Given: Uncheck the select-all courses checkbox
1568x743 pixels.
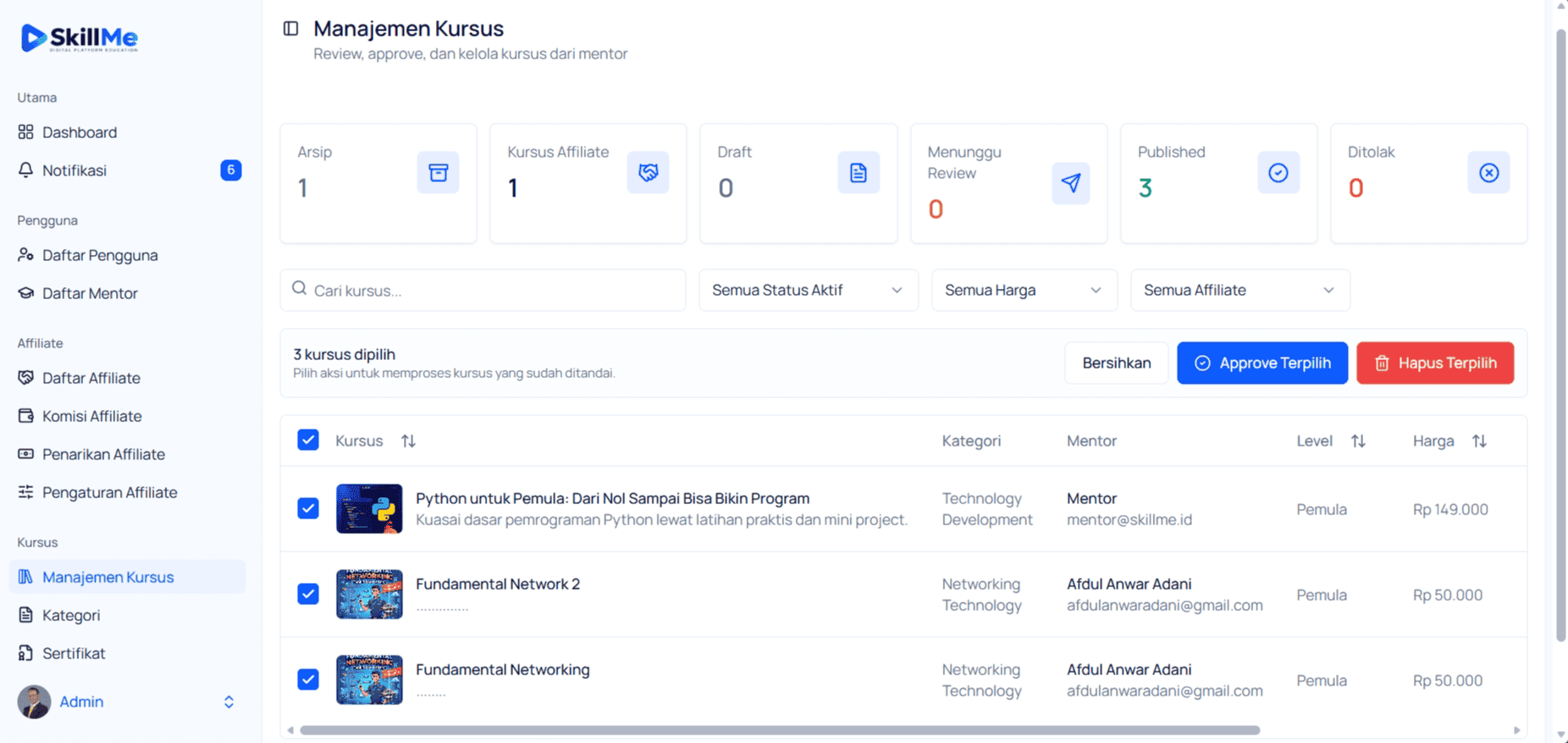Looking at the screenshot, I should (308, 440).
